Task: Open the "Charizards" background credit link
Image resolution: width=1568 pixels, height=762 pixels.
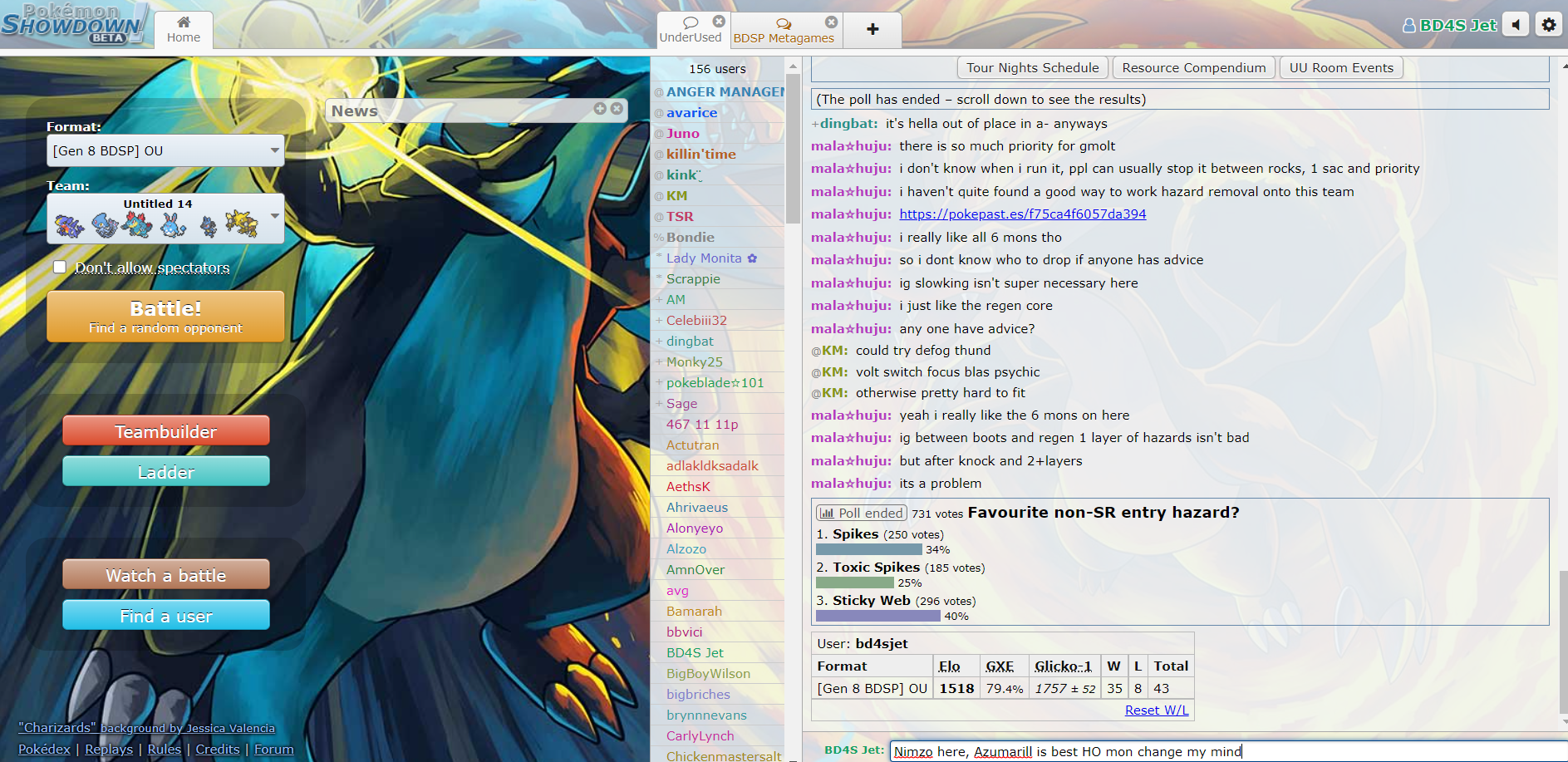Action: pyautogui.click(x=146, y=728)
